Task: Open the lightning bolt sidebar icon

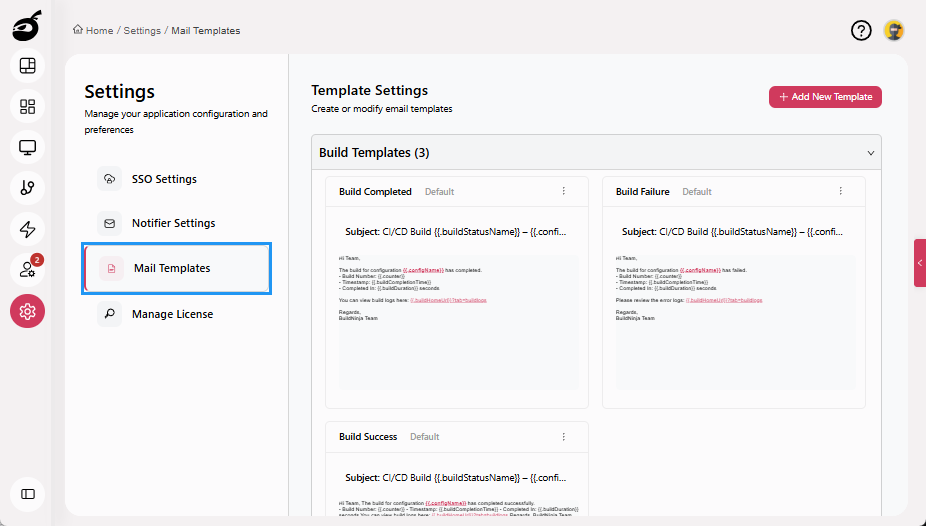Action: pyautogui.click(x=27, y=229)
